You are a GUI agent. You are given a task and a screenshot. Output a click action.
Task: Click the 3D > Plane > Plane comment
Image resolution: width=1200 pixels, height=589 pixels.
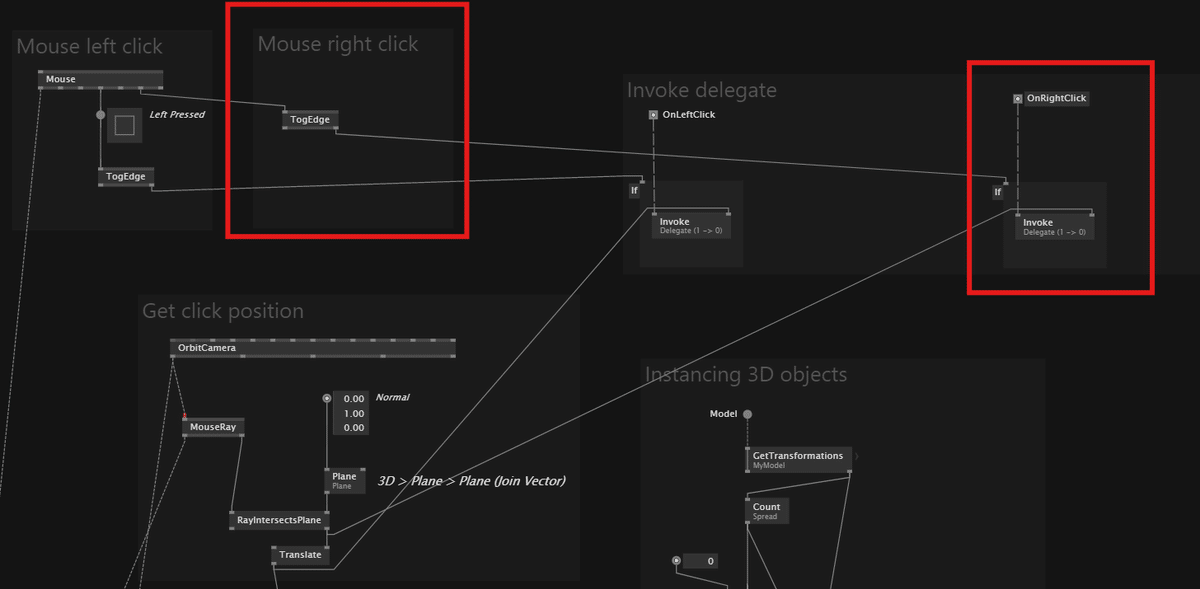coord(471,481)
